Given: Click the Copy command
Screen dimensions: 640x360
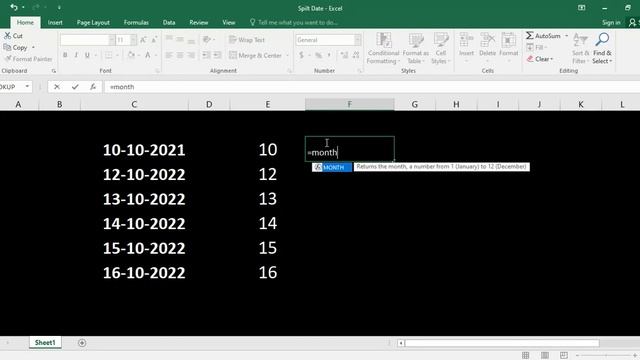Looking at the screenshot, I should (x=16, y=47).
